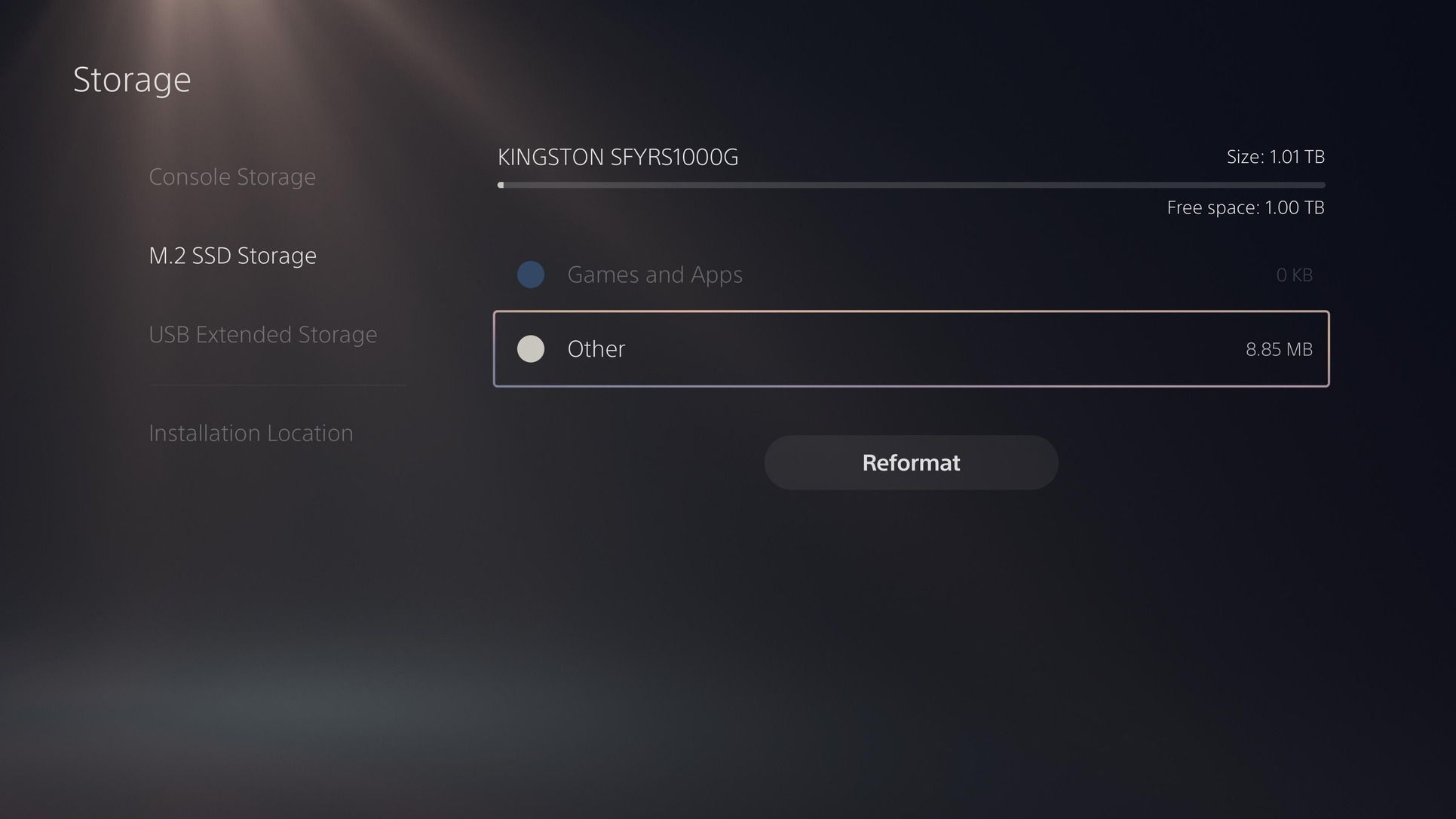This screenshot has width=1456, height=819.
Task: Click the Size: 1.01 TB label
Action: (1275, 157)
